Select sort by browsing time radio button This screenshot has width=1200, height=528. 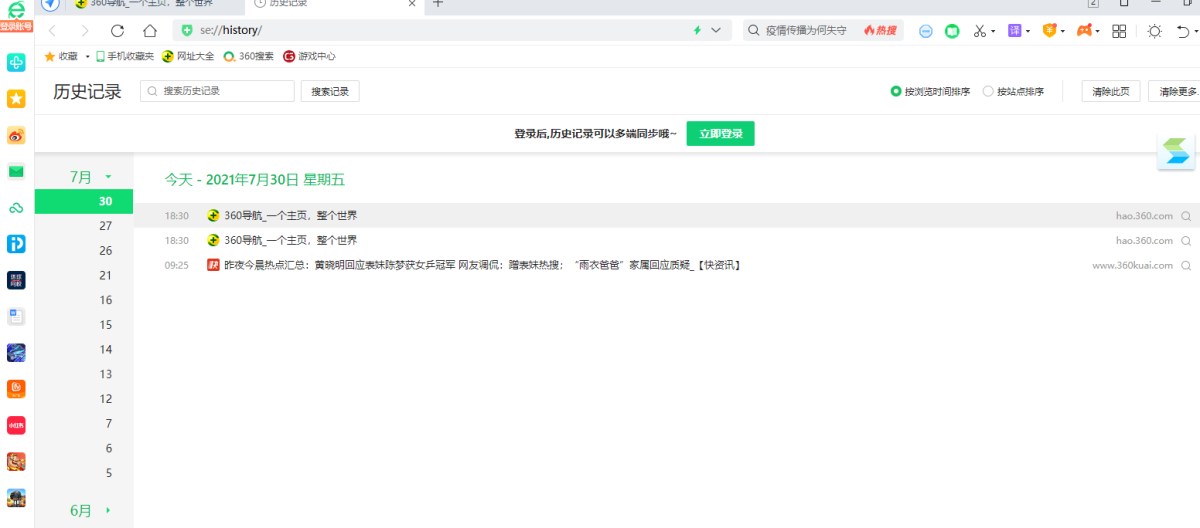[896, 92]
